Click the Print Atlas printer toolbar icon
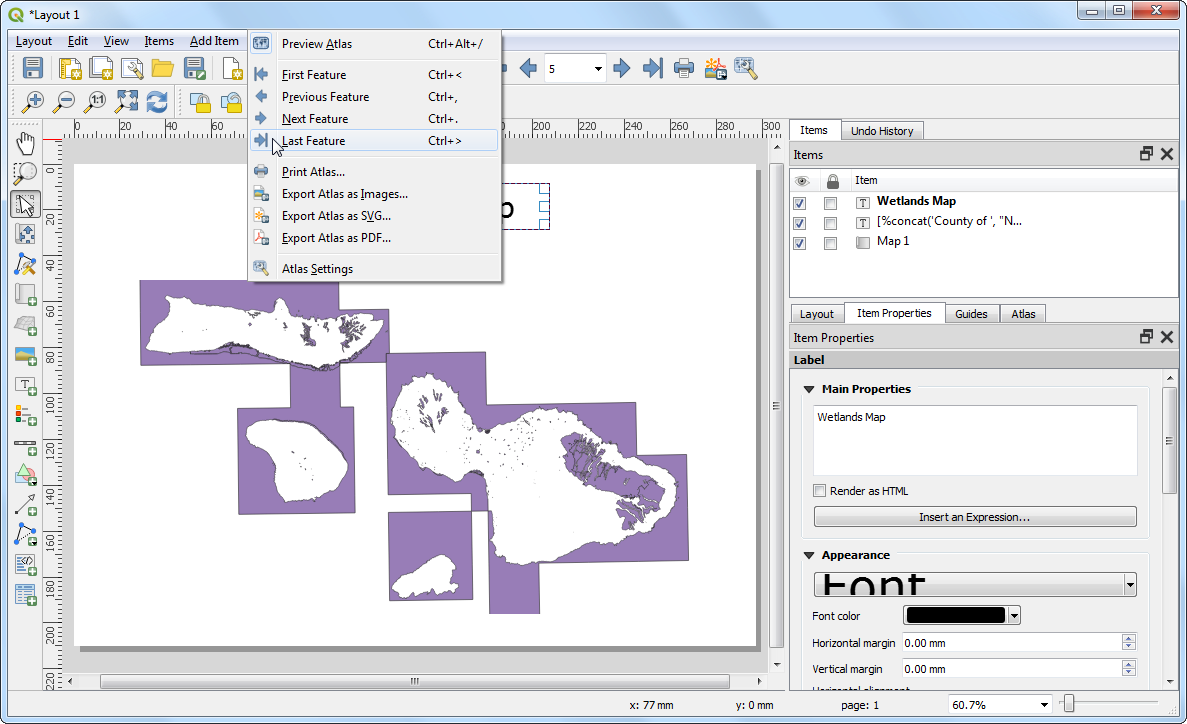Image resolution: width=1187 pixels, height=724 pixels. (x=684, y=68)
